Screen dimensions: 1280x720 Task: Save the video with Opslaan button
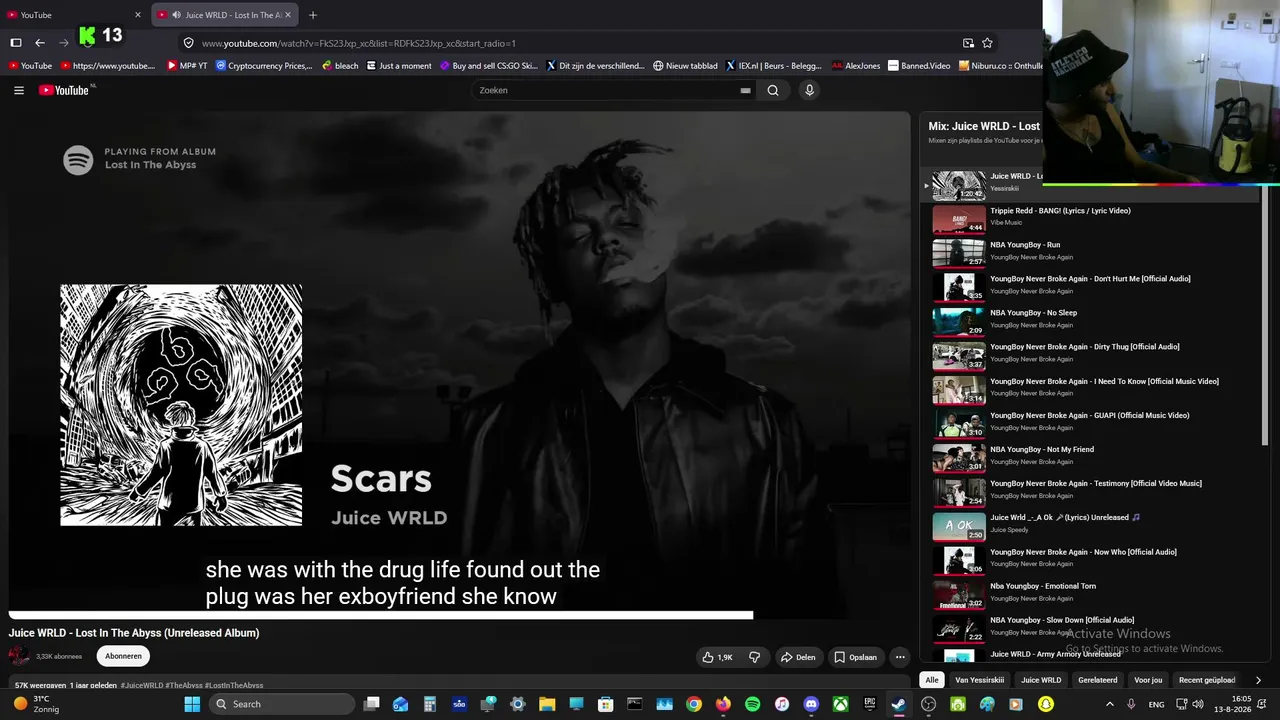pyautogui.click(x=856, y=657)
